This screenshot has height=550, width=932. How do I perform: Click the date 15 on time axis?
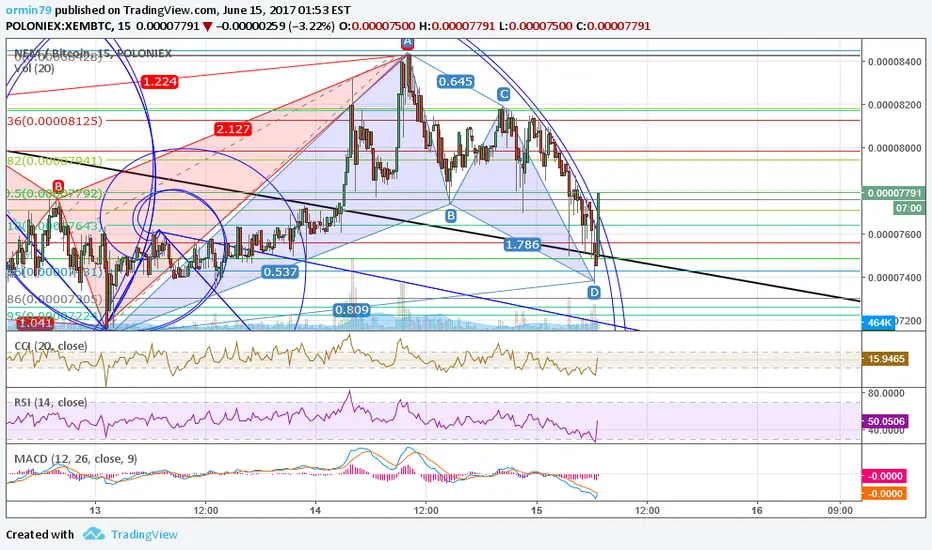[536, 510]
